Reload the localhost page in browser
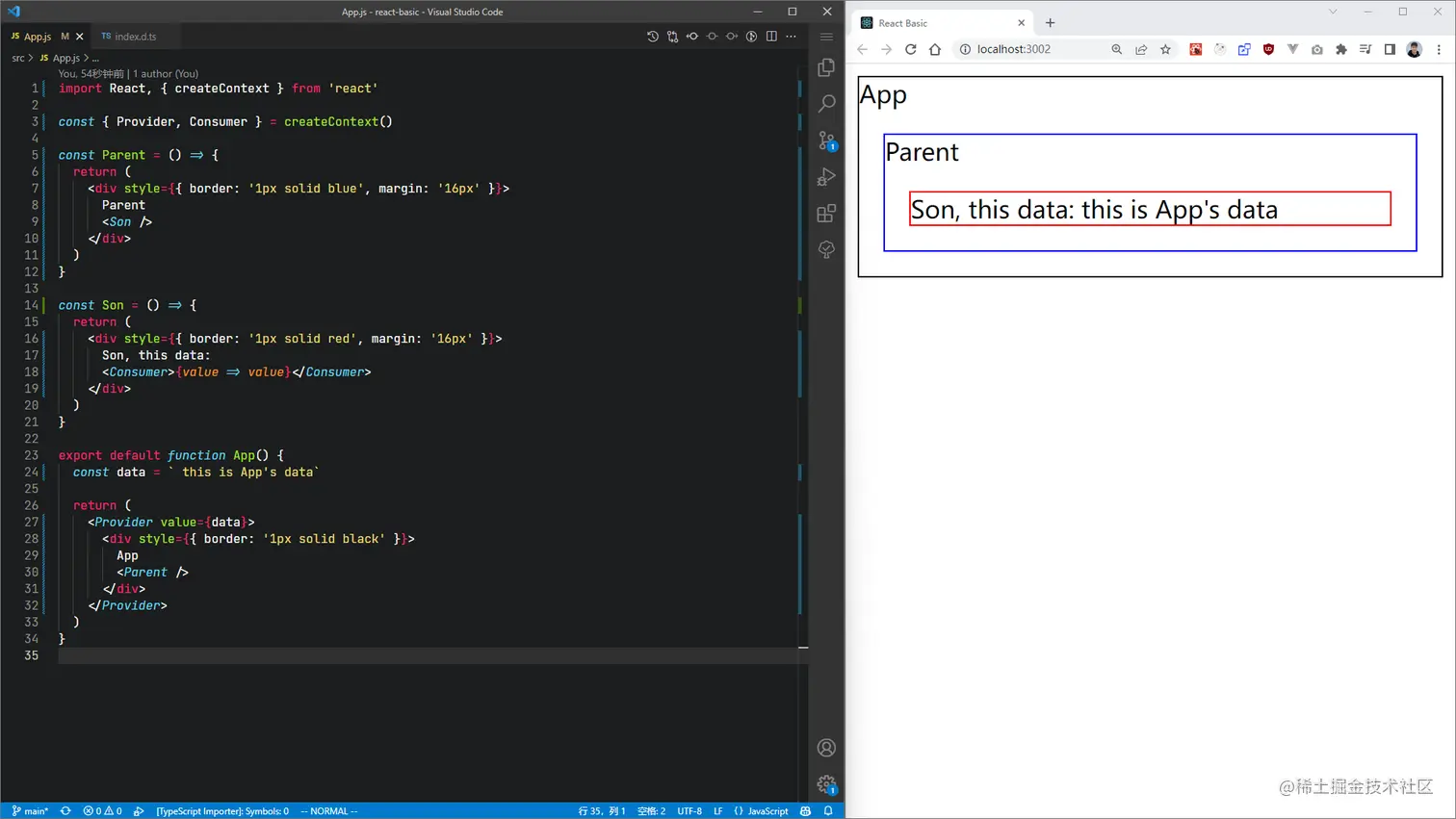This screenshot has height=819, width=1456. [911, 49]
